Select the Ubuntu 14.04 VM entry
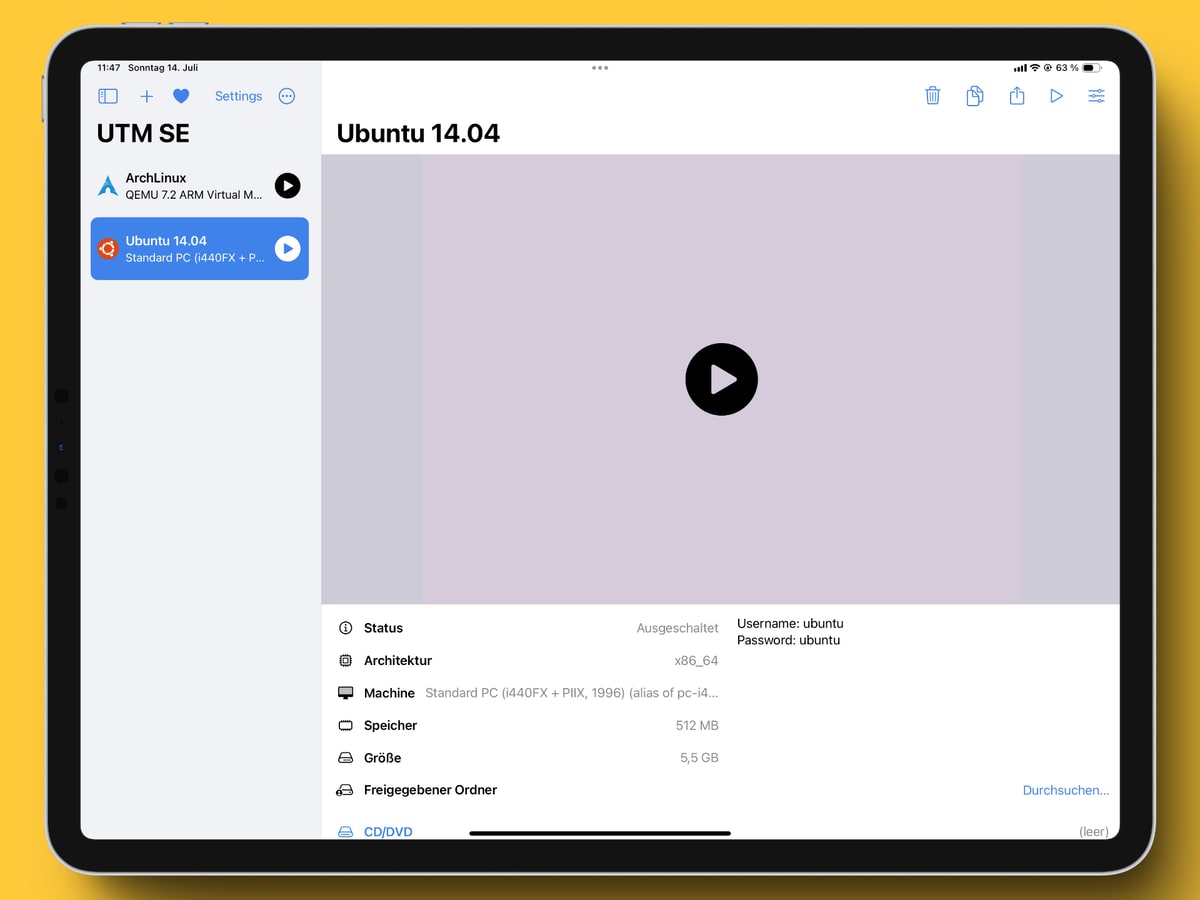The width and height of the screenshot is (1200, 900). (200, 248)
